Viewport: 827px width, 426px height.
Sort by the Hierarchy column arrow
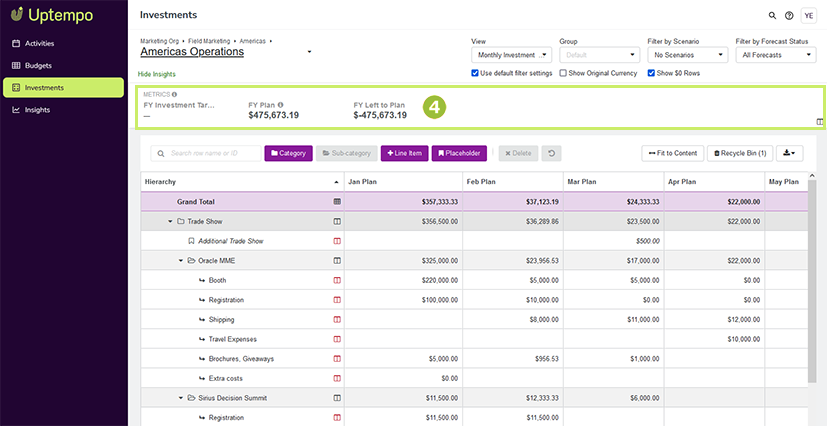tap(336, 182)
